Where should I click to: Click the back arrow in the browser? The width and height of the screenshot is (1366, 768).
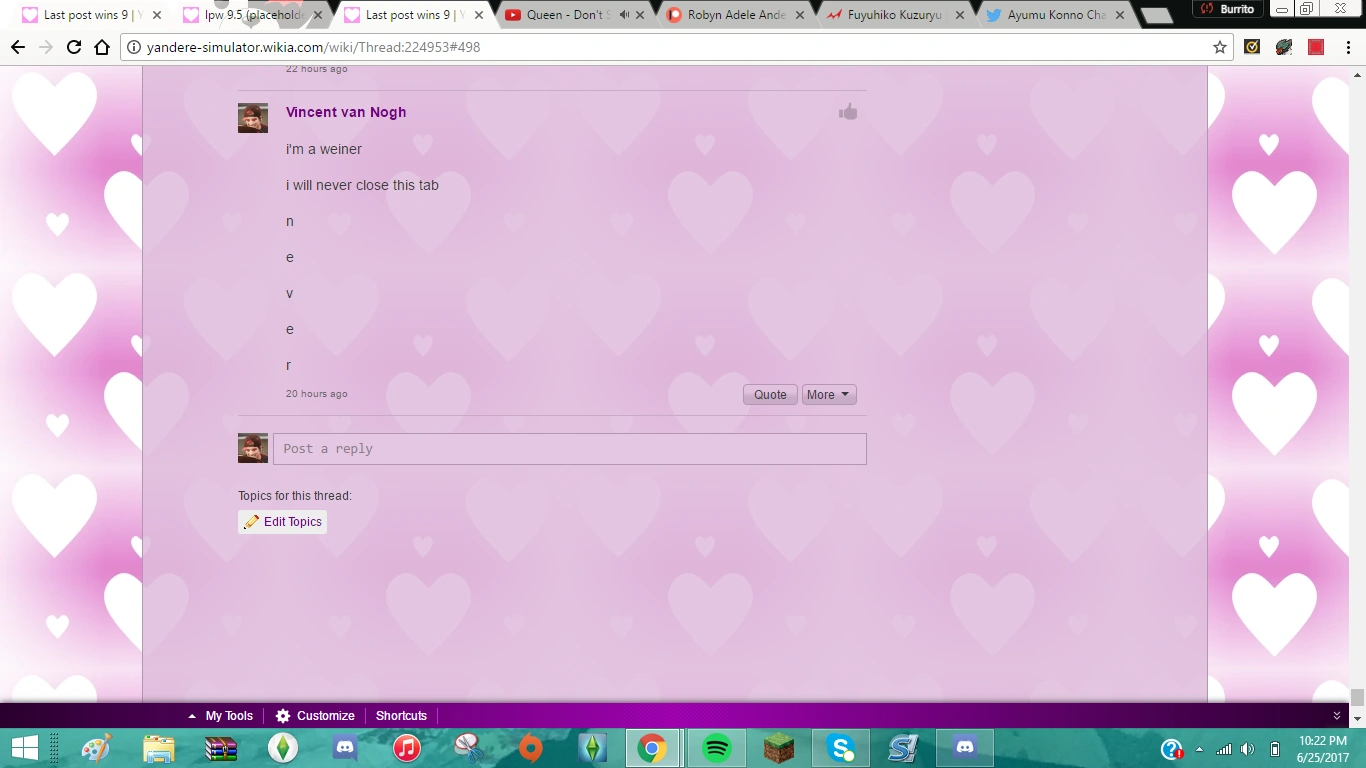pos(18,47)
